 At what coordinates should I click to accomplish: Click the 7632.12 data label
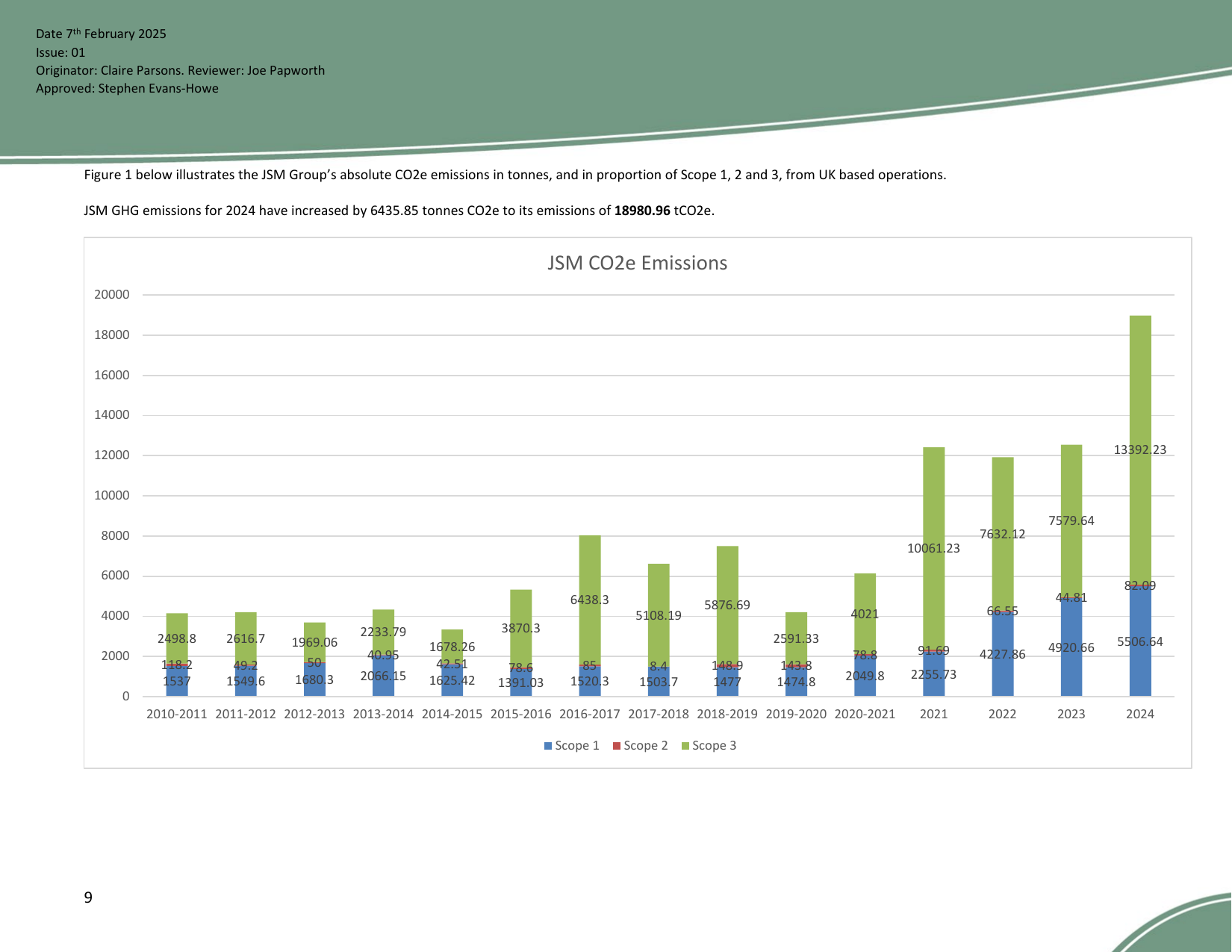[1003, 534]
